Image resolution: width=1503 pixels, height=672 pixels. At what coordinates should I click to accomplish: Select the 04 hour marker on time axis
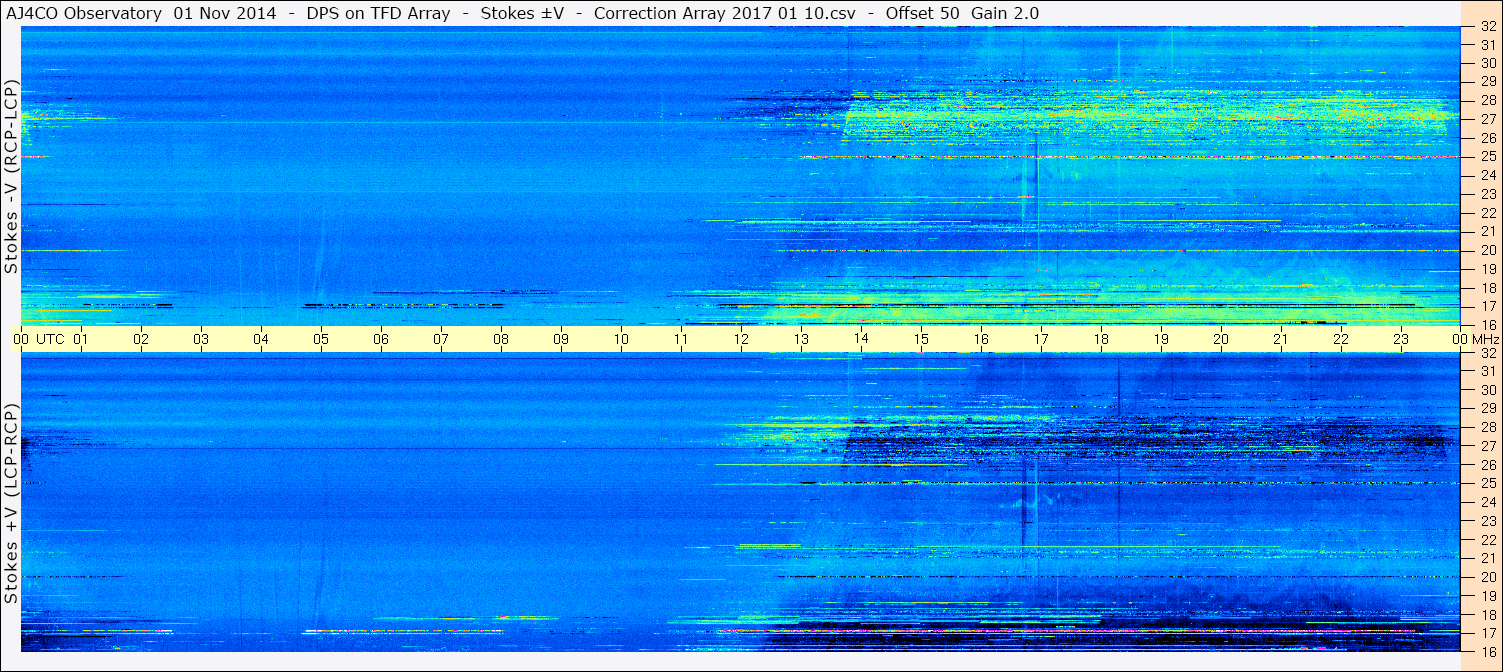[x=261, y=339]
